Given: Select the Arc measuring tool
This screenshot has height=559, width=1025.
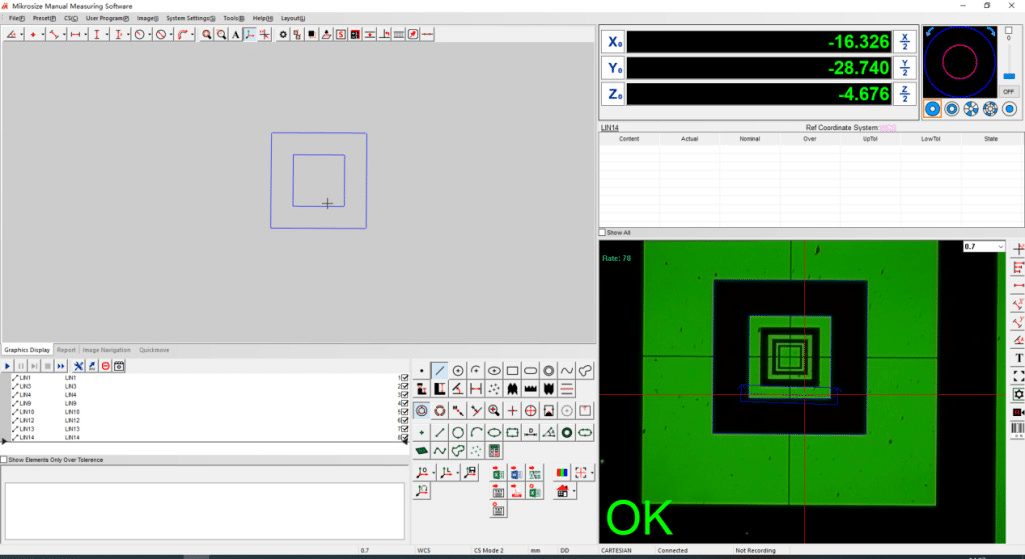Looking at the screenshot, I should point(476,371).
